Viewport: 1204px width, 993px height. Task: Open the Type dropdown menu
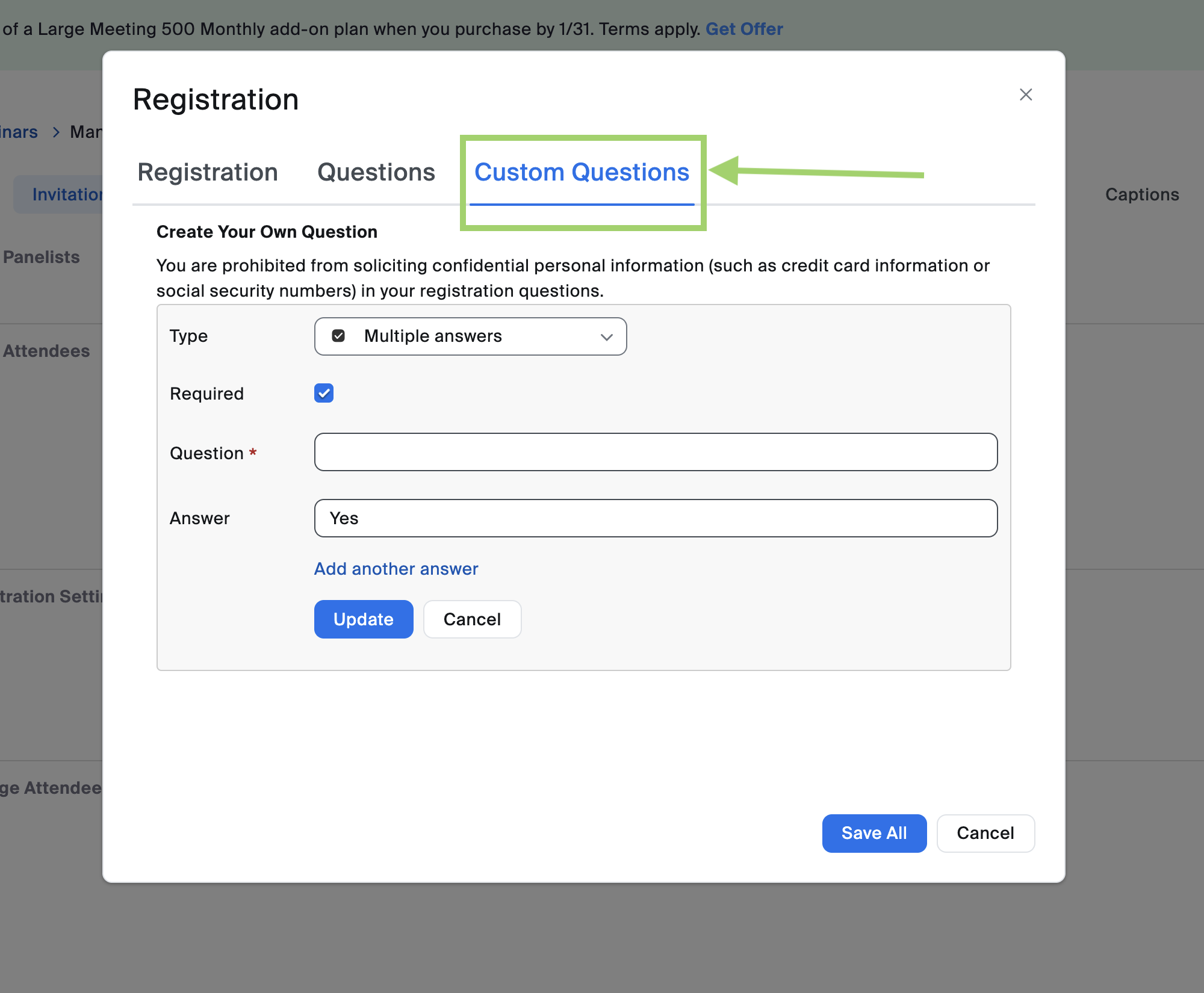click(470, 336)
